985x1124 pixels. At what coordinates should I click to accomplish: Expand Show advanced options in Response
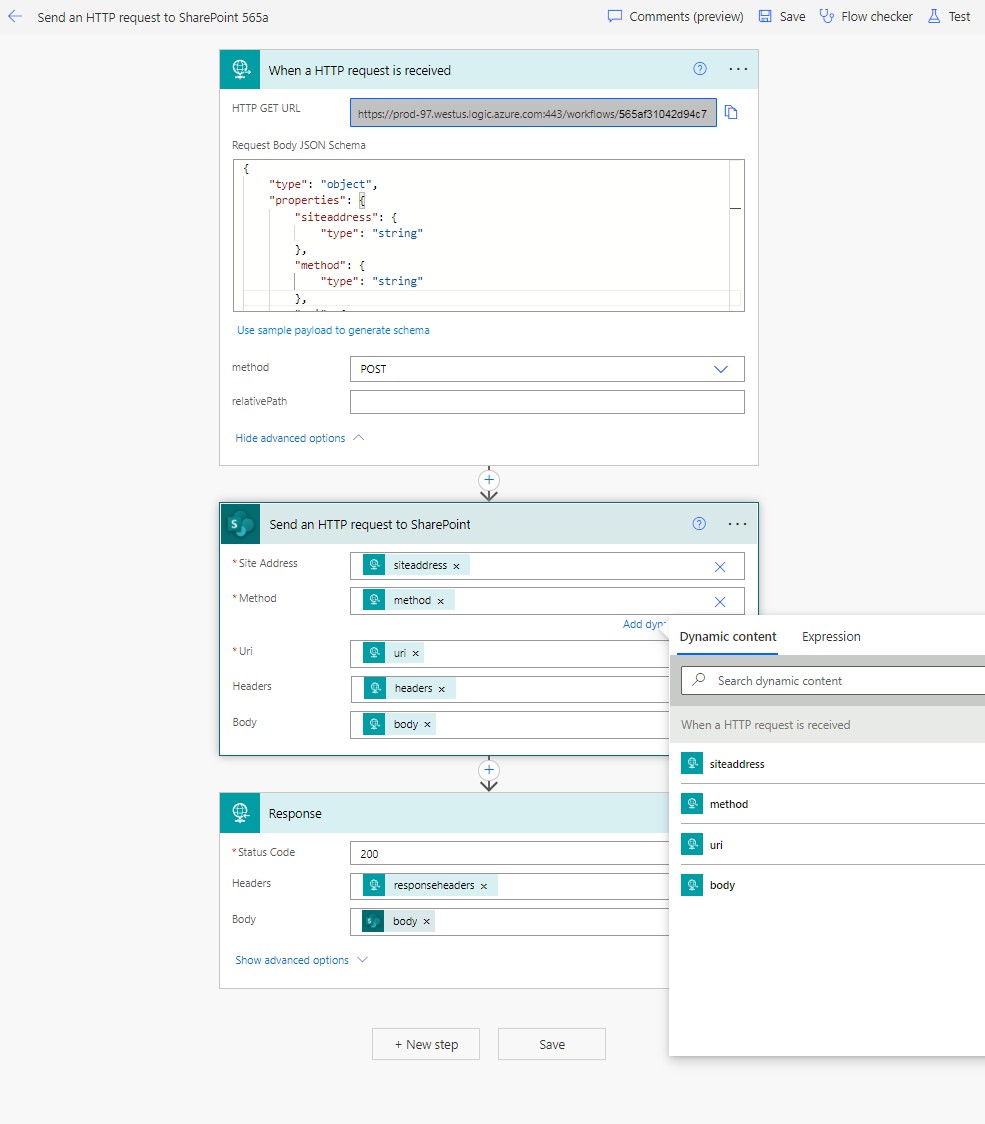(301, 960)
